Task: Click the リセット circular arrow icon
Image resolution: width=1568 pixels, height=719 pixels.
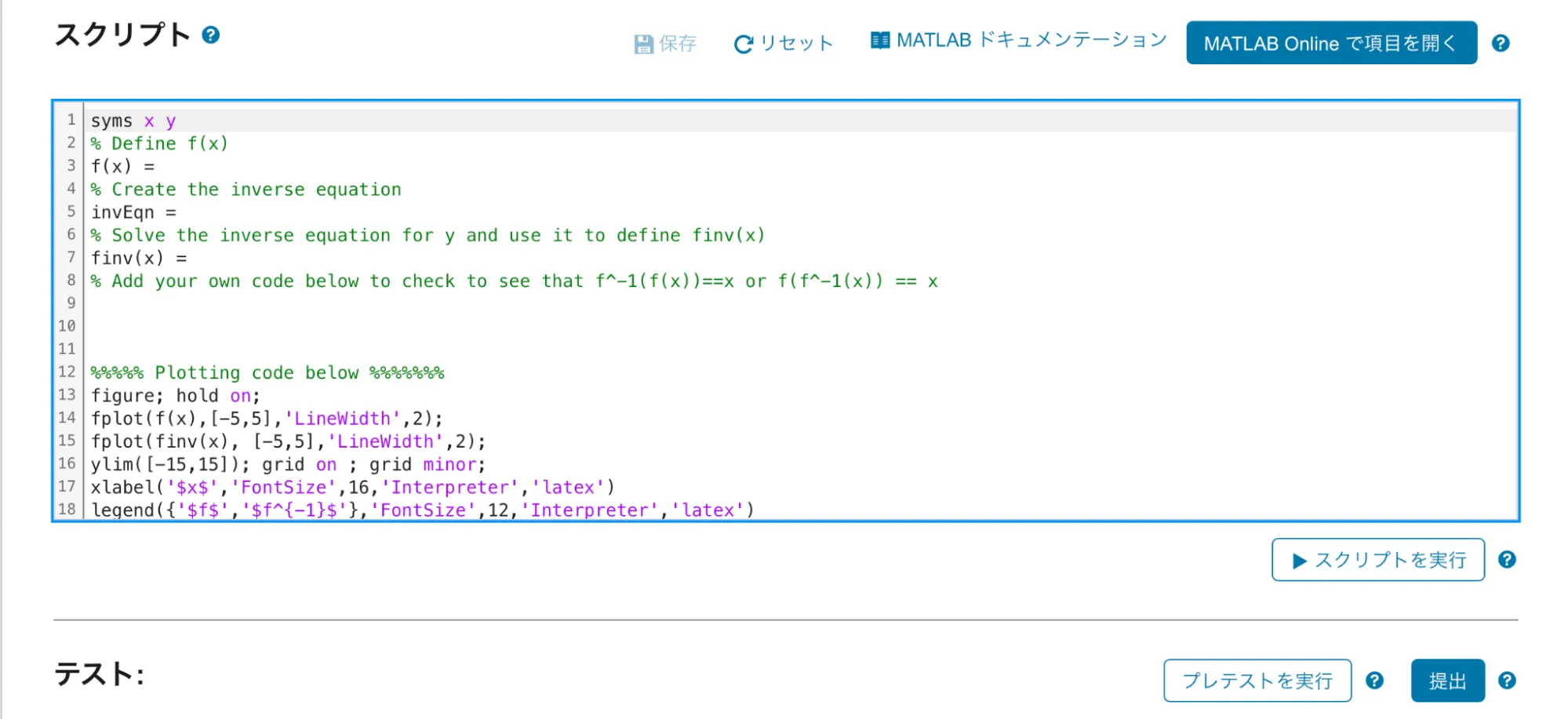Action: point(743,44)
